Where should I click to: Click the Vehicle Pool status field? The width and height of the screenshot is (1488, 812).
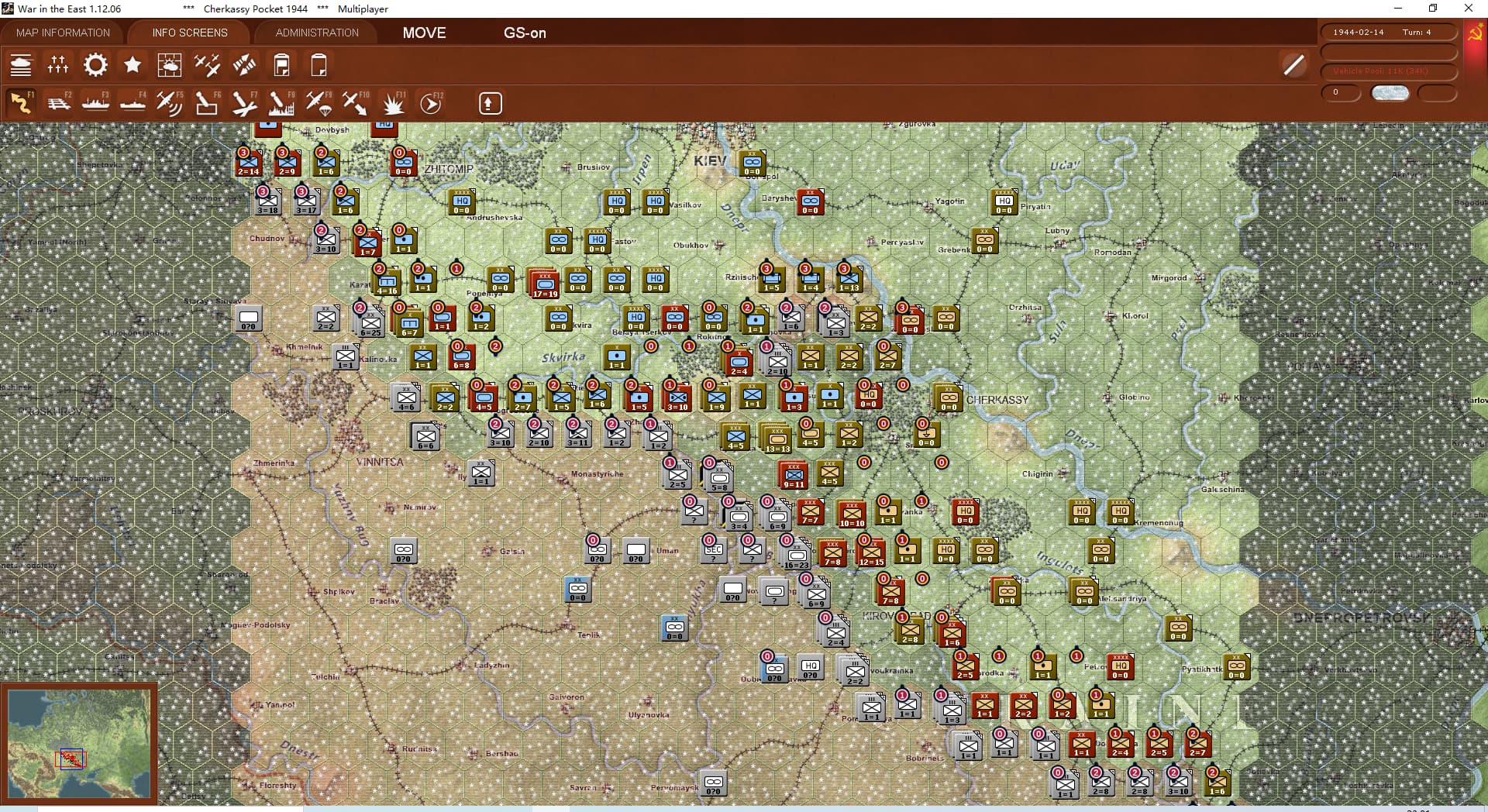[1388, 71]
